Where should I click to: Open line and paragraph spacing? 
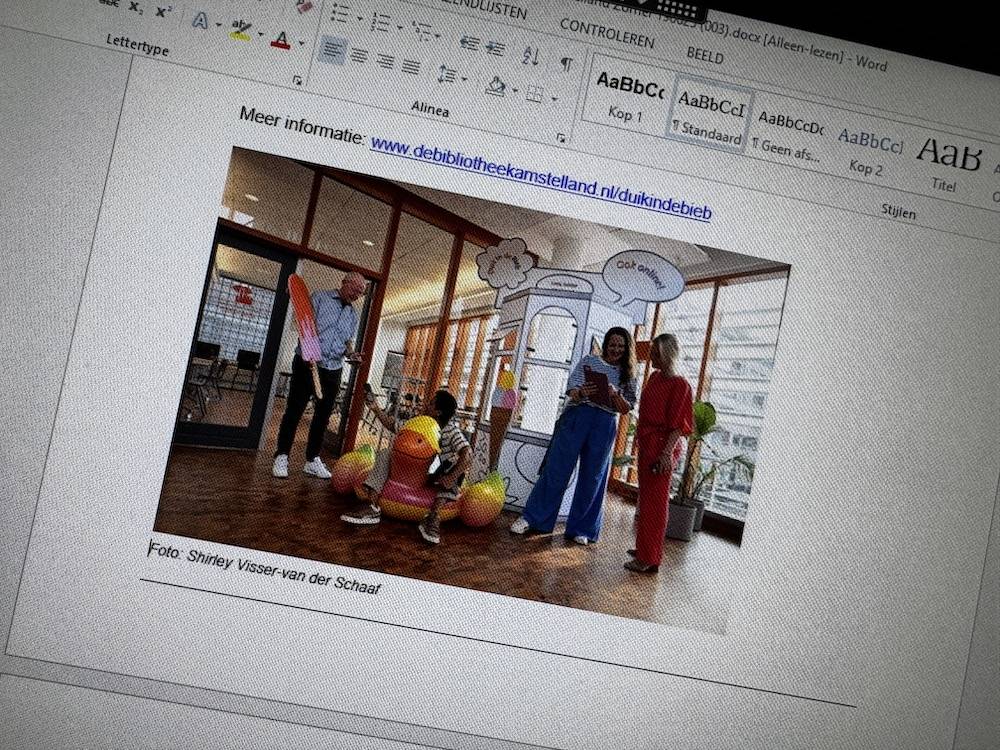[x=447, y=74]
